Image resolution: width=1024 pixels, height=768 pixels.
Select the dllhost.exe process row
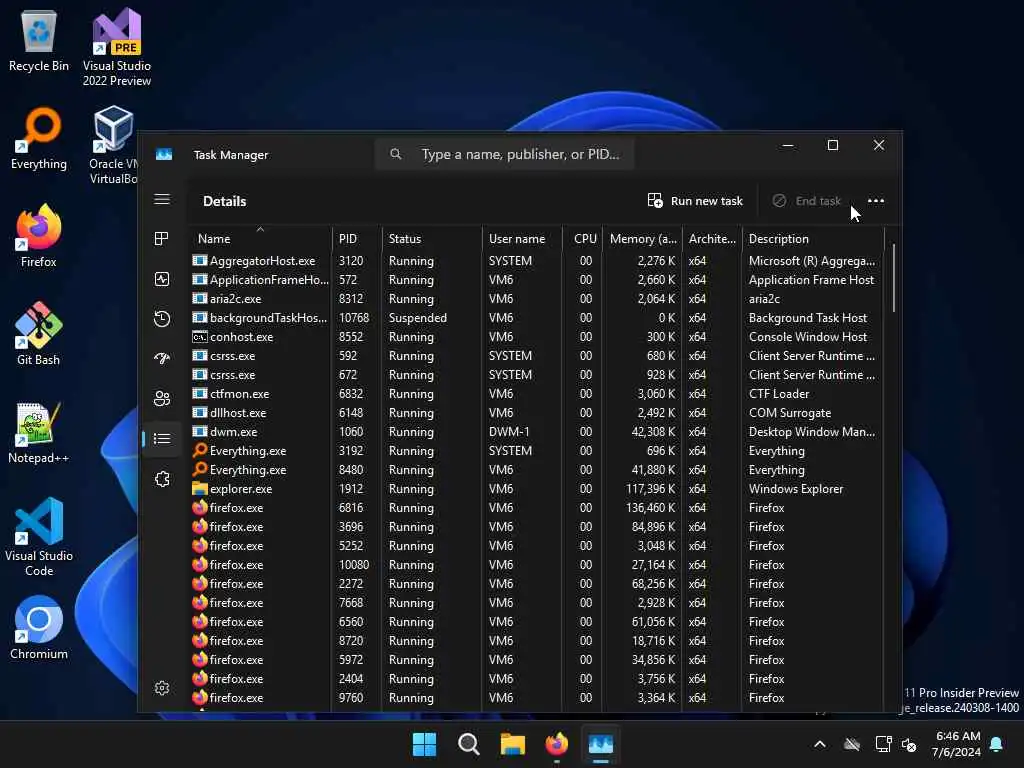tap(537, 413)
